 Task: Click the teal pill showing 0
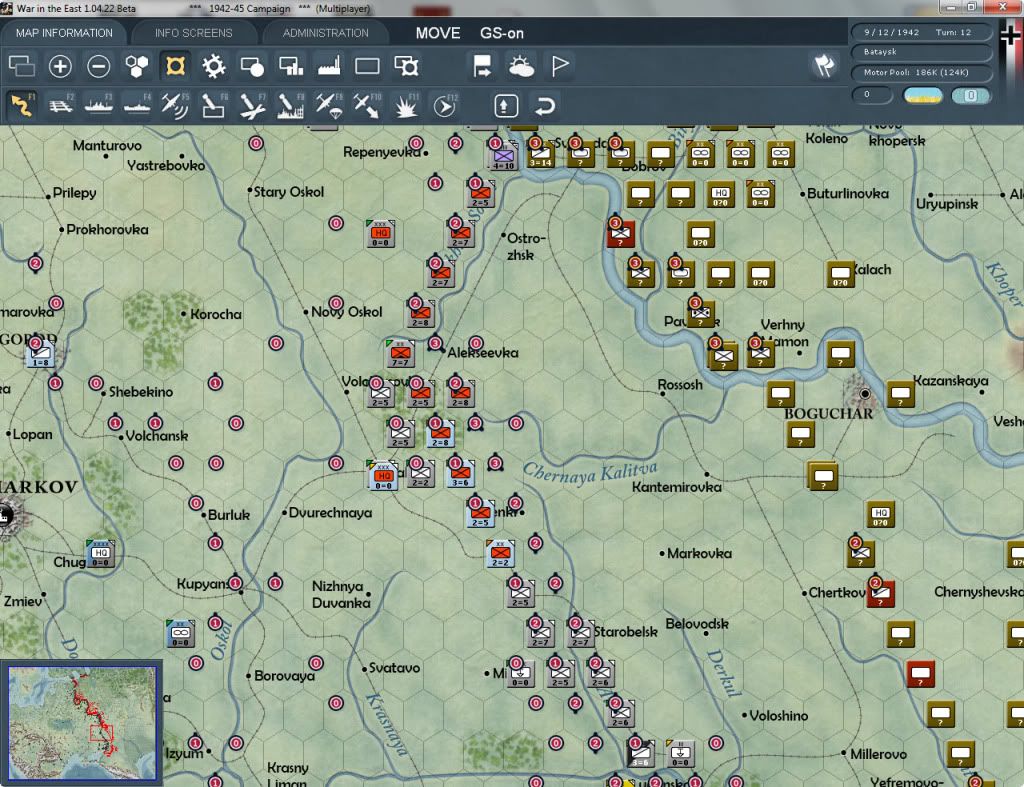(970, 95)
